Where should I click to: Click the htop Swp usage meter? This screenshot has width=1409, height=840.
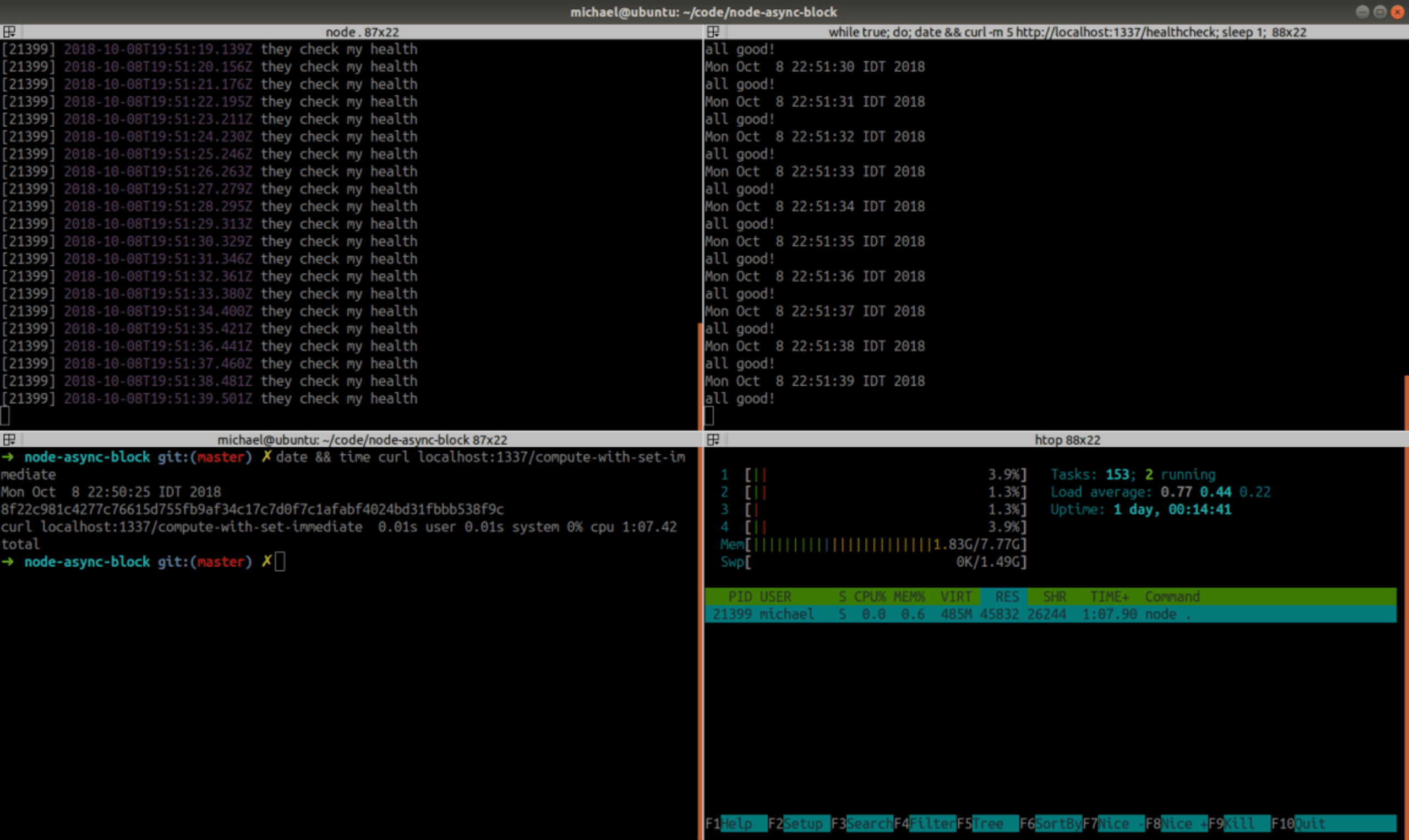click(873, 562)
